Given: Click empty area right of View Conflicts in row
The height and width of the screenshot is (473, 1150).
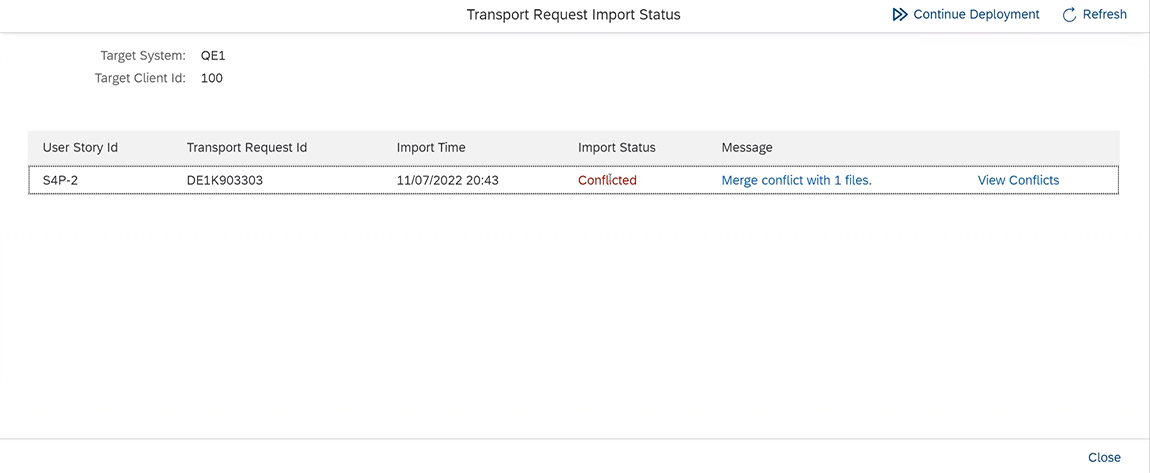Looking at the screenshot, I should click(x=1090, y=180).
